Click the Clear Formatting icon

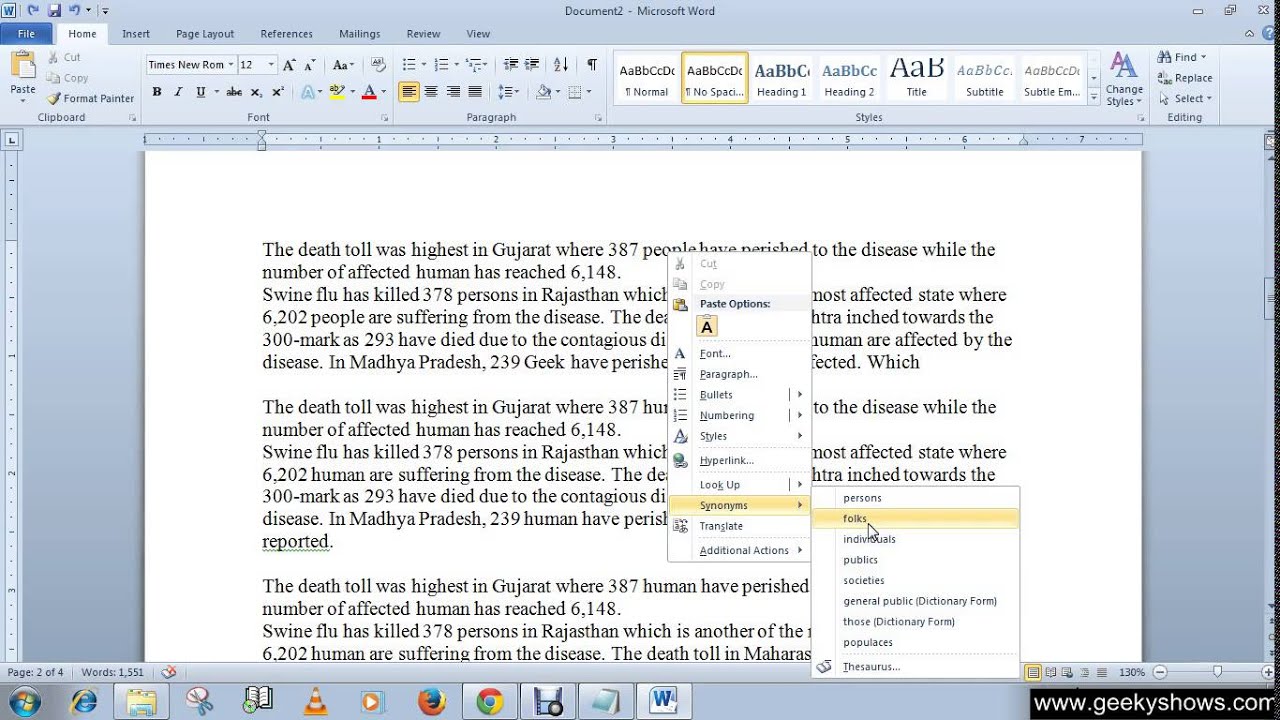(378, 65)
